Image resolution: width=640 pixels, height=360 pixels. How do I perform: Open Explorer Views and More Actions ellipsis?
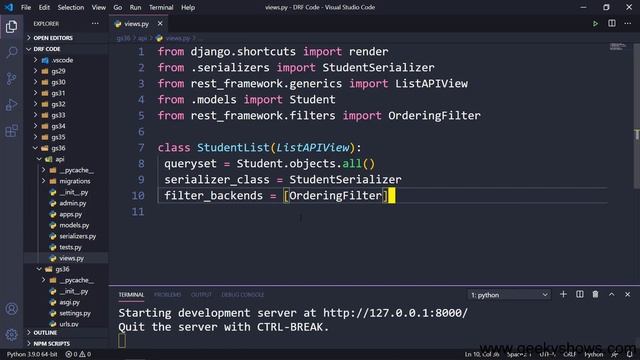coord(95,24)
